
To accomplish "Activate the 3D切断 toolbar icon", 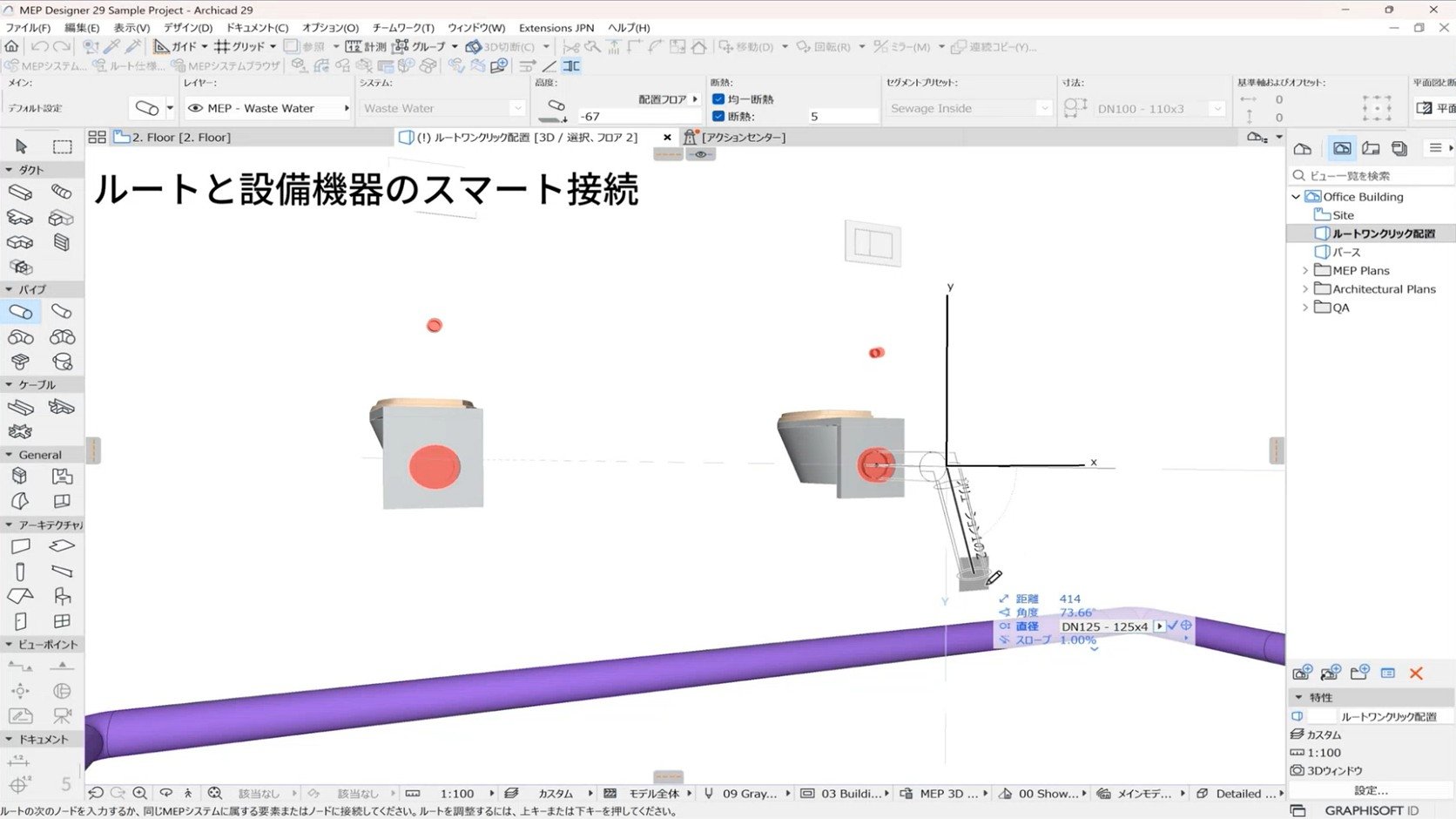I will pyautogui.click(x=474, y=46).
